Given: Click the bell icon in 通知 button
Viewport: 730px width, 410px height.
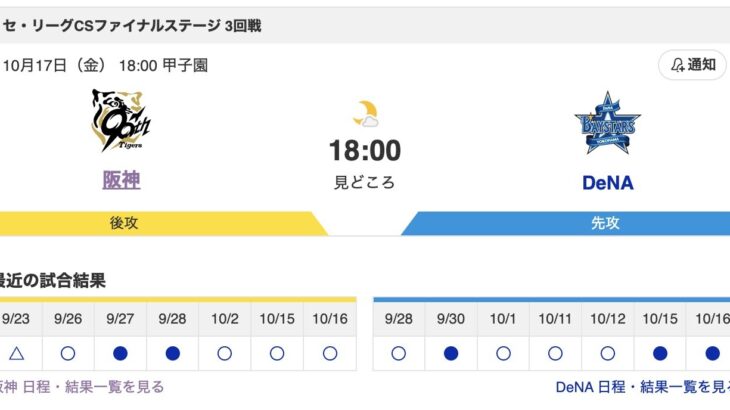Looking at the screenshot, I should 677,65.
